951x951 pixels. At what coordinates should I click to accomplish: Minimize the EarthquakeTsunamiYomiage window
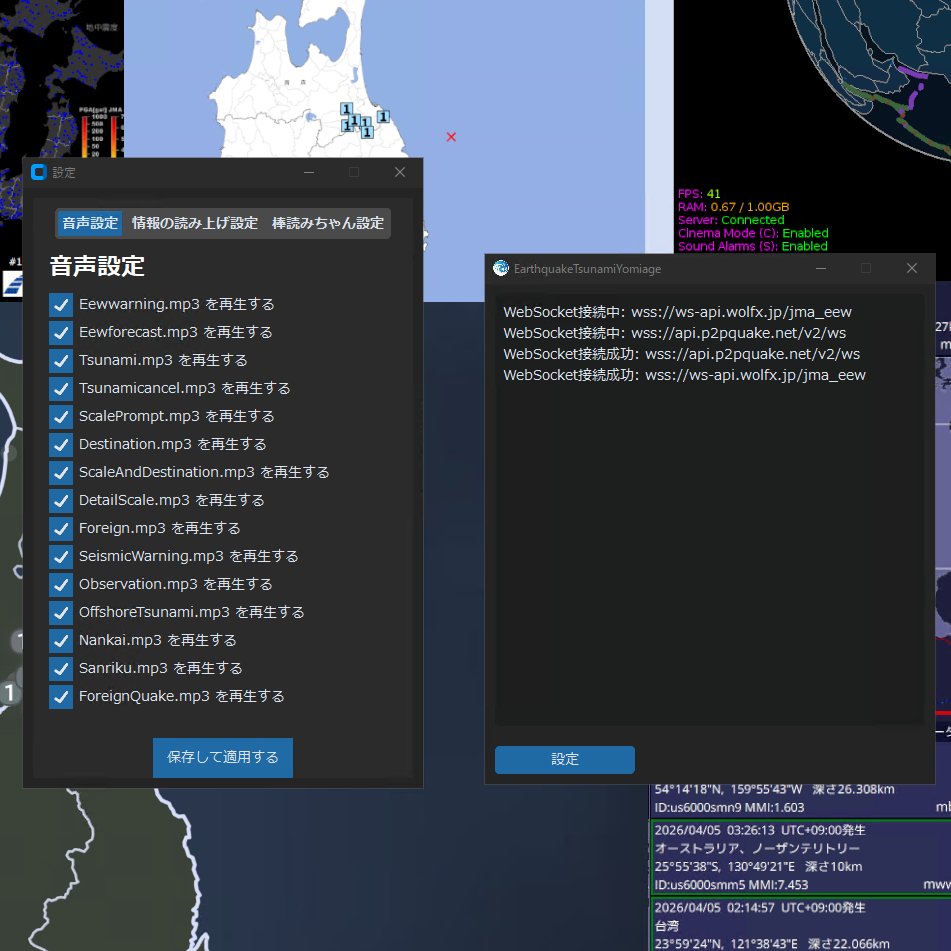[821, 268]
